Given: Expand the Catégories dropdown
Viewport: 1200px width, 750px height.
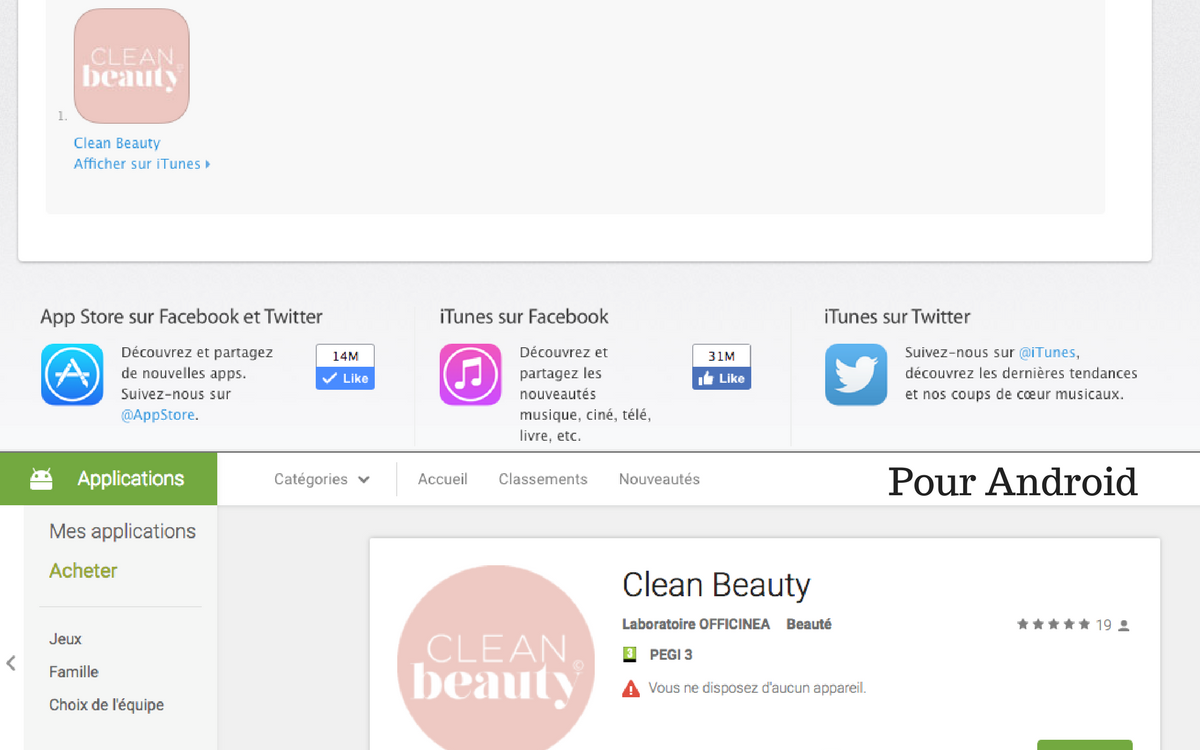Looking at the screenshot, I should tap(322, 479).
